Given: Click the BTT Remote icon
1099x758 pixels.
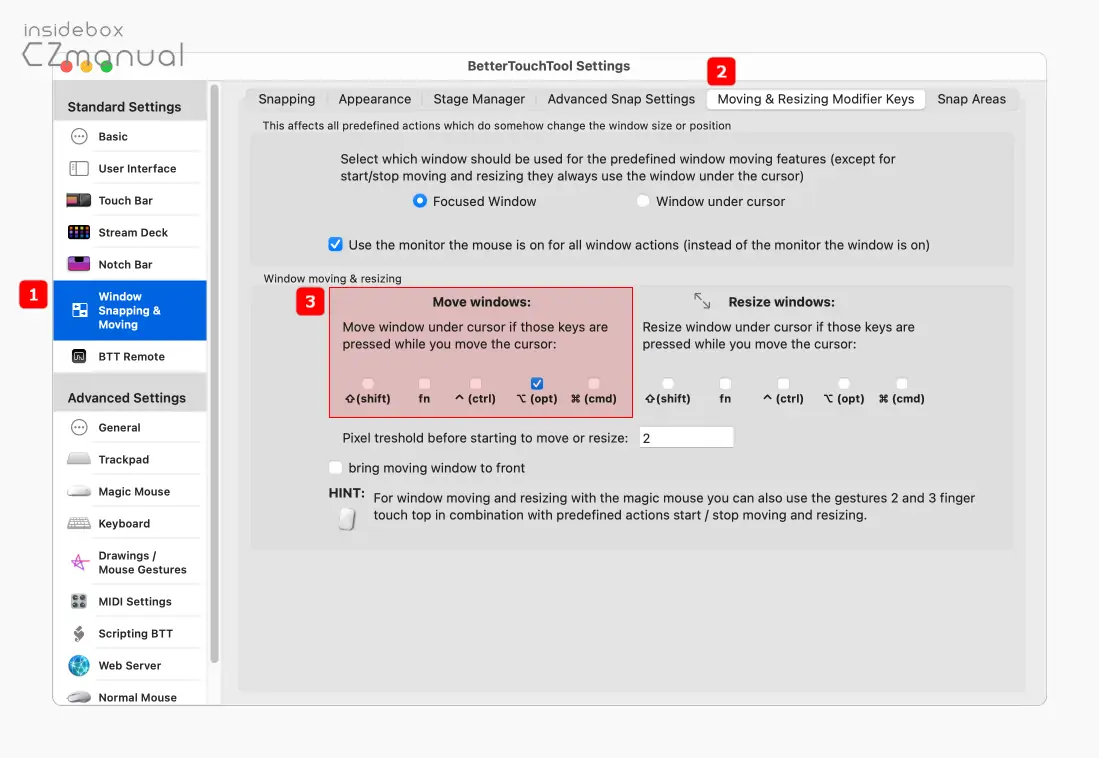Looking at the screenshot, I should tap(79, 356).
